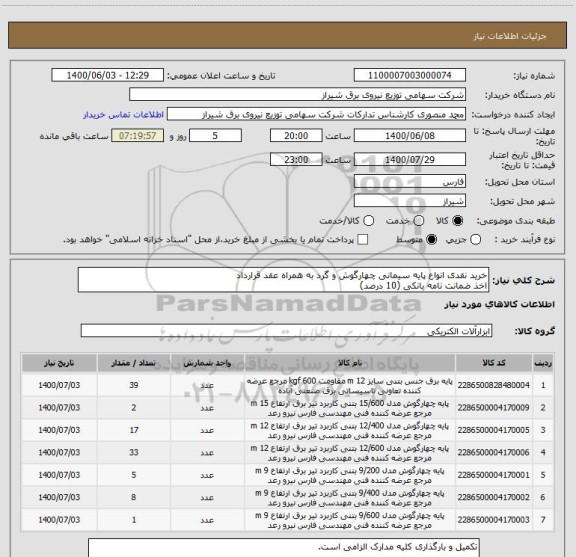This screenshot has height=557, width=576.
Task: Click the response deadline date 1400/06/08
Action: click(410, 136)
